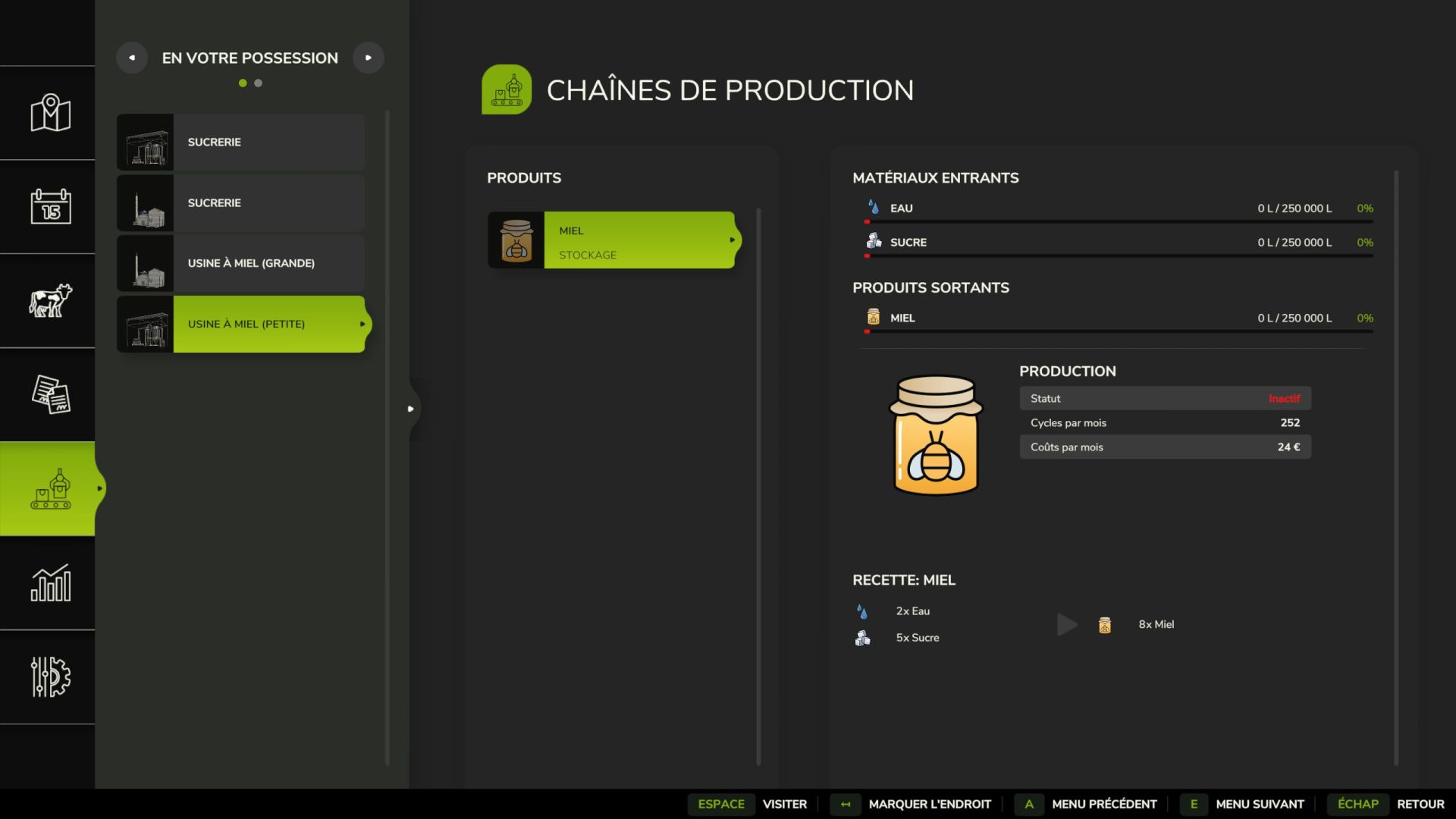Click Visiter at the bottom bar
The height and width of the screenshot is (819, 1456).
pos(785,804)
